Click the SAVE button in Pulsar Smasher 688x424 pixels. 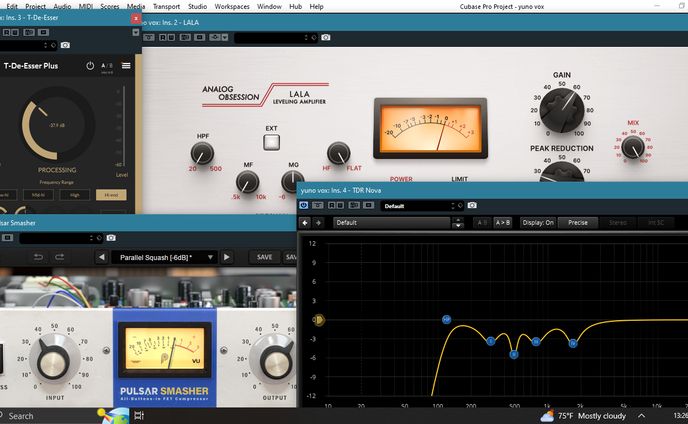[264, 257]
